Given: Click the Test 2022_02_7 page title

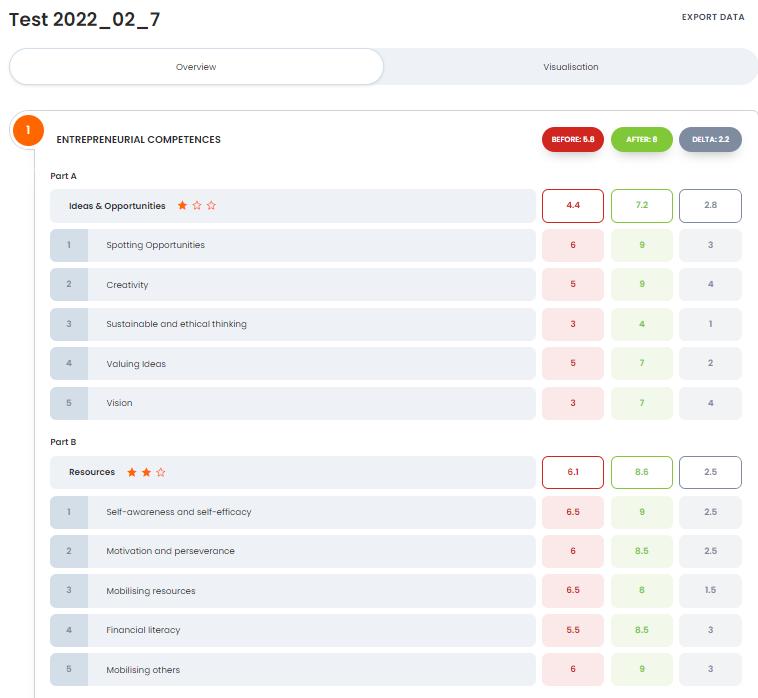Looking at the screenshot, I should tap(85, 19).
